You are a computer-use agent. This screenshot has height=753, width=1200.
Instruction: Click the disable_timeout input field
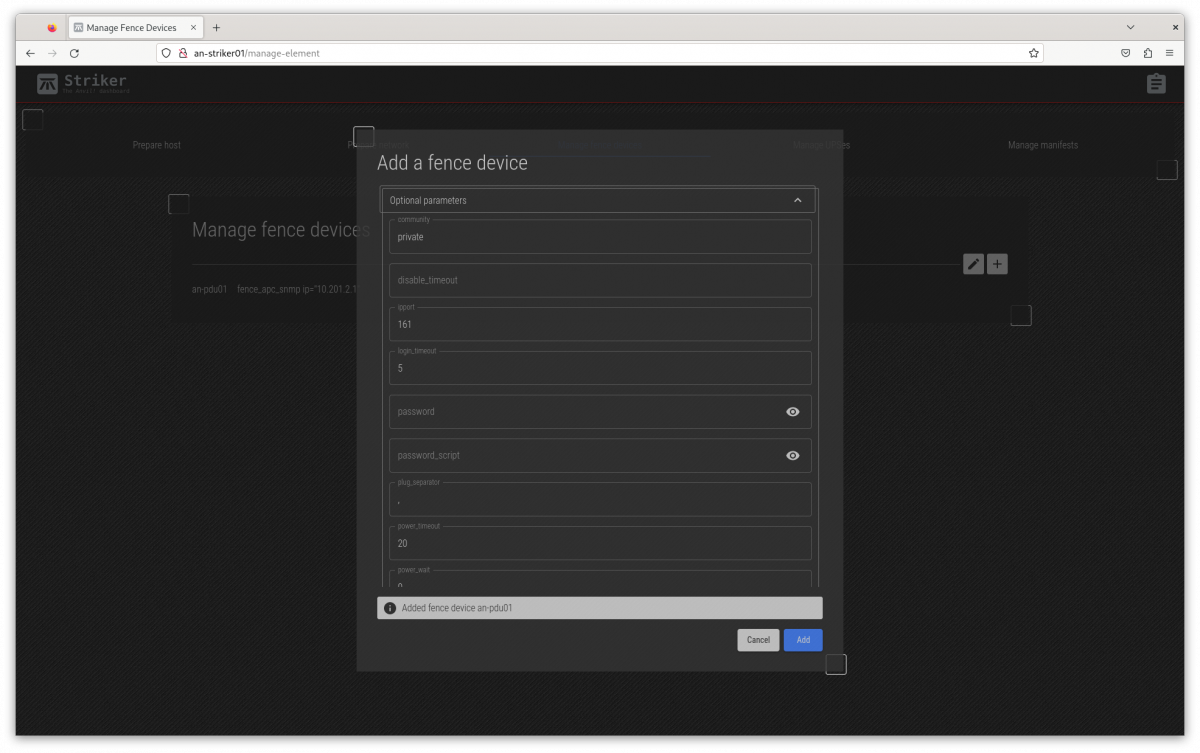(600, 280)
